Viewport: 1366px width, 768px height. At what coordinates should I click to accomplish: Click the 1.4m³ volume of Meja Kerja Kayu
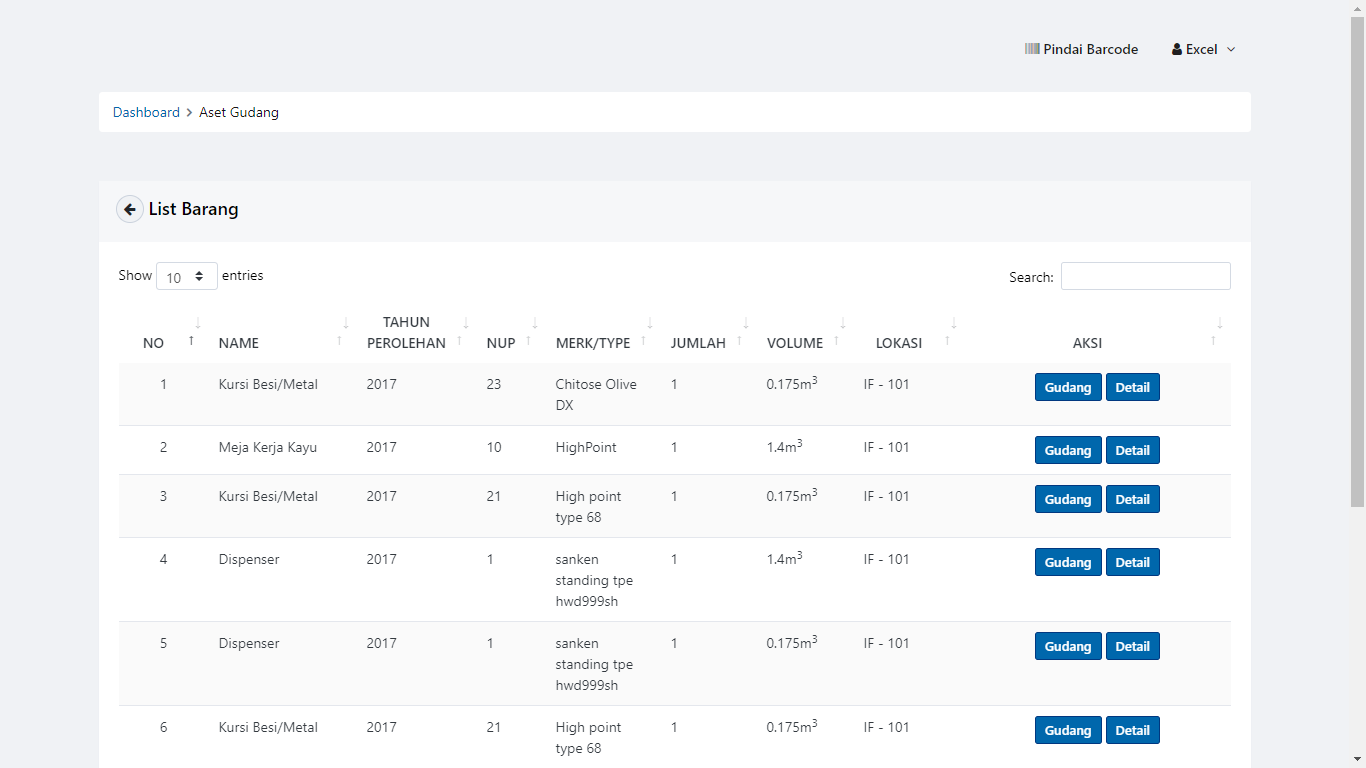coord(785,446)
